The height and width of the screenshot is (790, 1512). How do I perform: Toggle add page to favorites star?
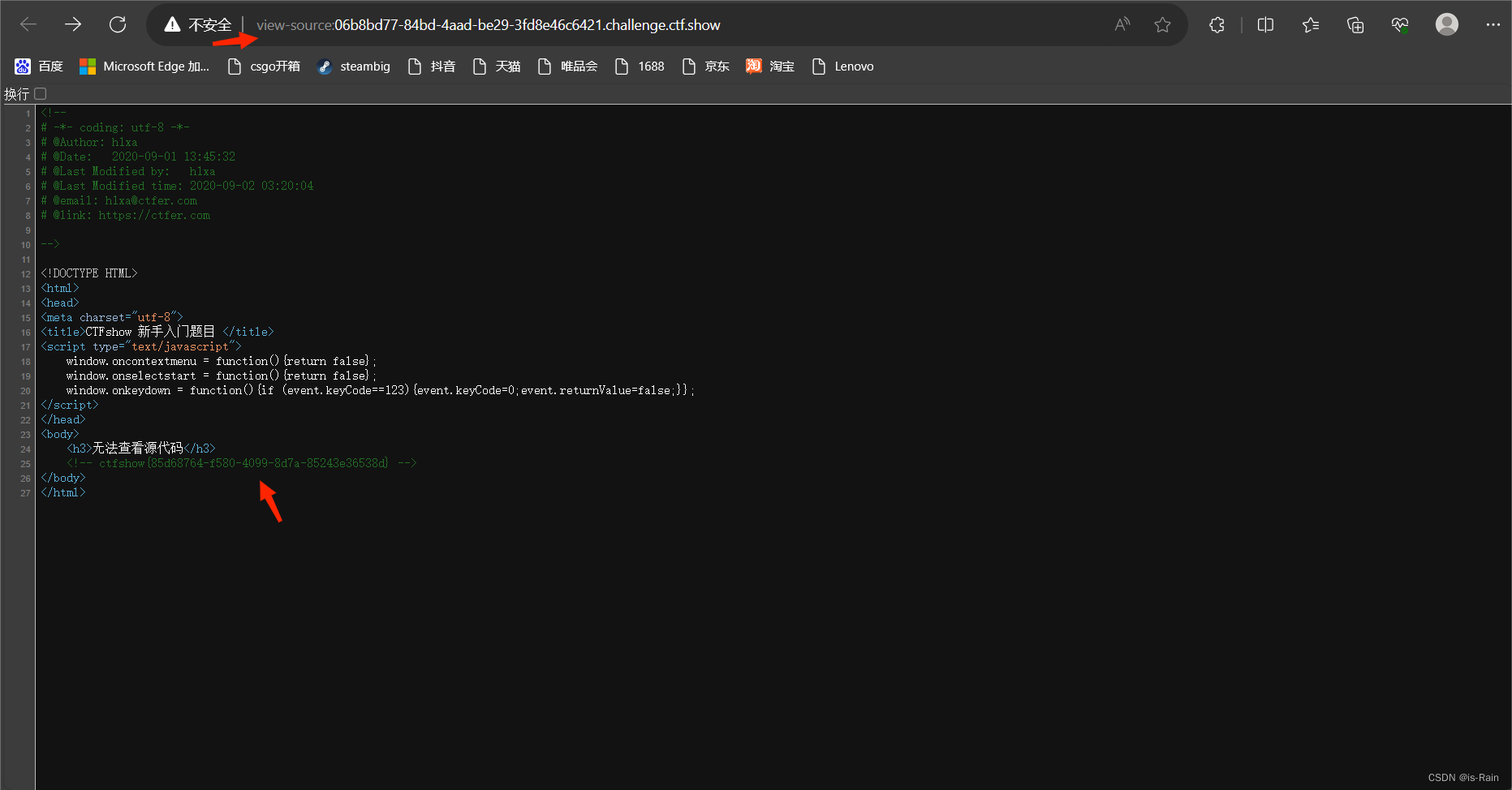tap(1163, 24)
